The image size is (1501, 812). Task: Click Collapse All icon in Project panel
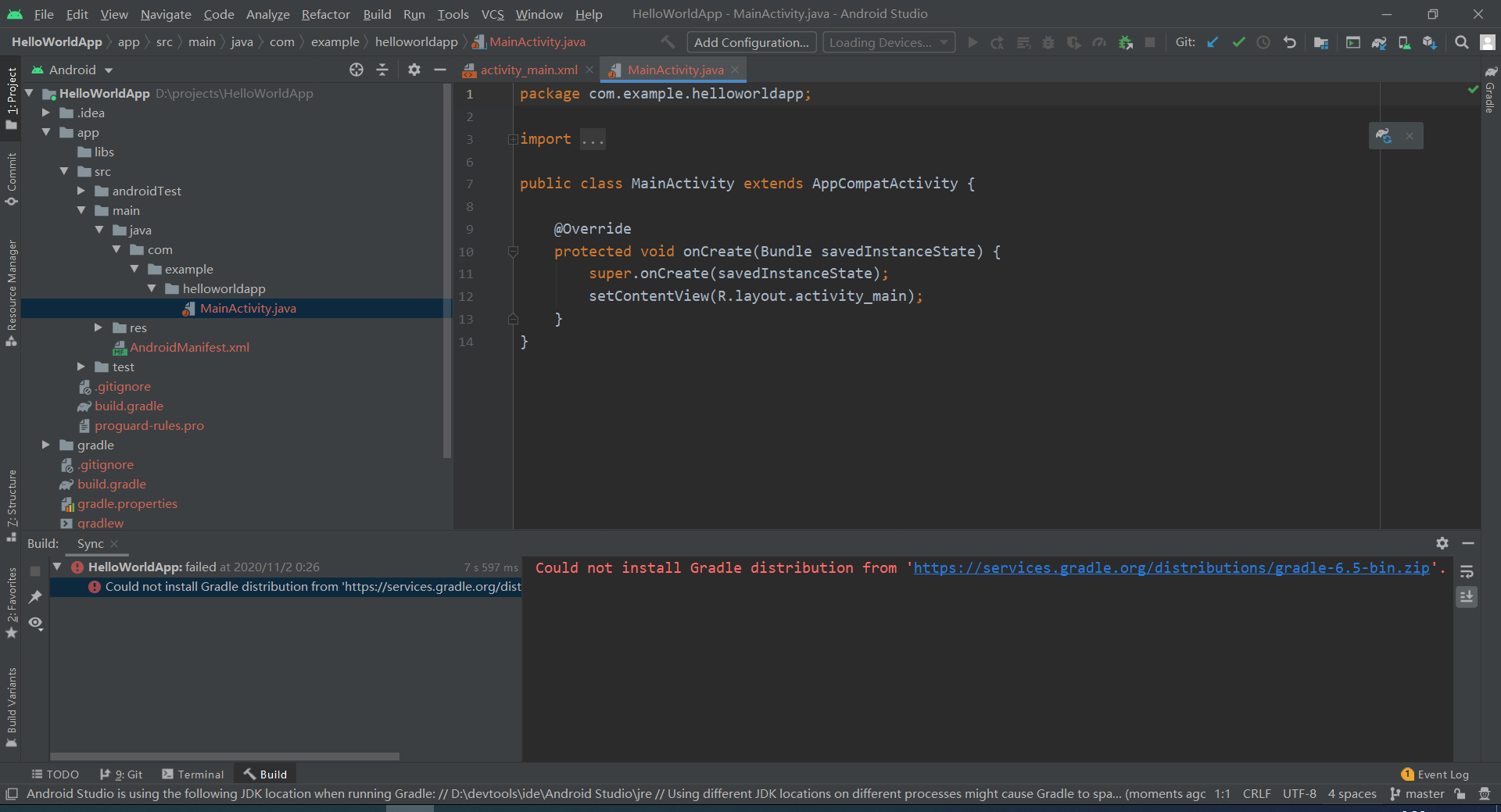point(382,70)
